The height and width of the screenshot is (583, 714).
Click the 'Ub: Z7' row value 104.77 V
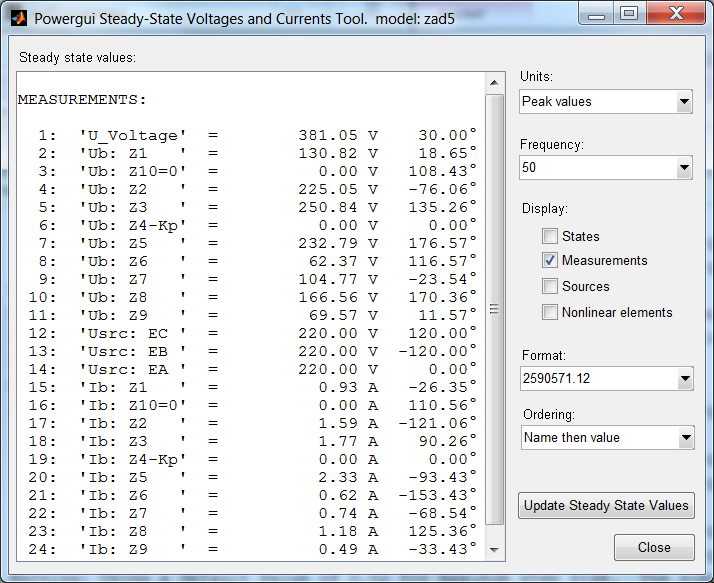click(x=338, y=279)
